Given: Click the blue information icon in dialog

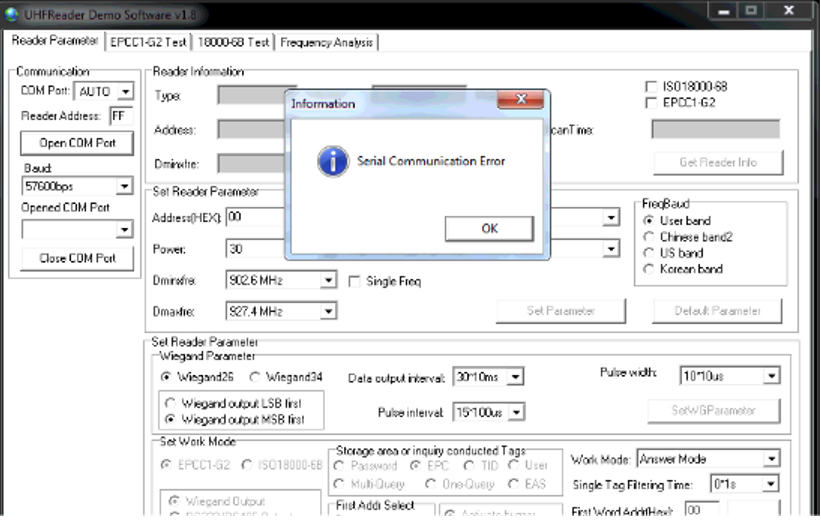Looking at the screenshot, I should click(x=331, y=161).
